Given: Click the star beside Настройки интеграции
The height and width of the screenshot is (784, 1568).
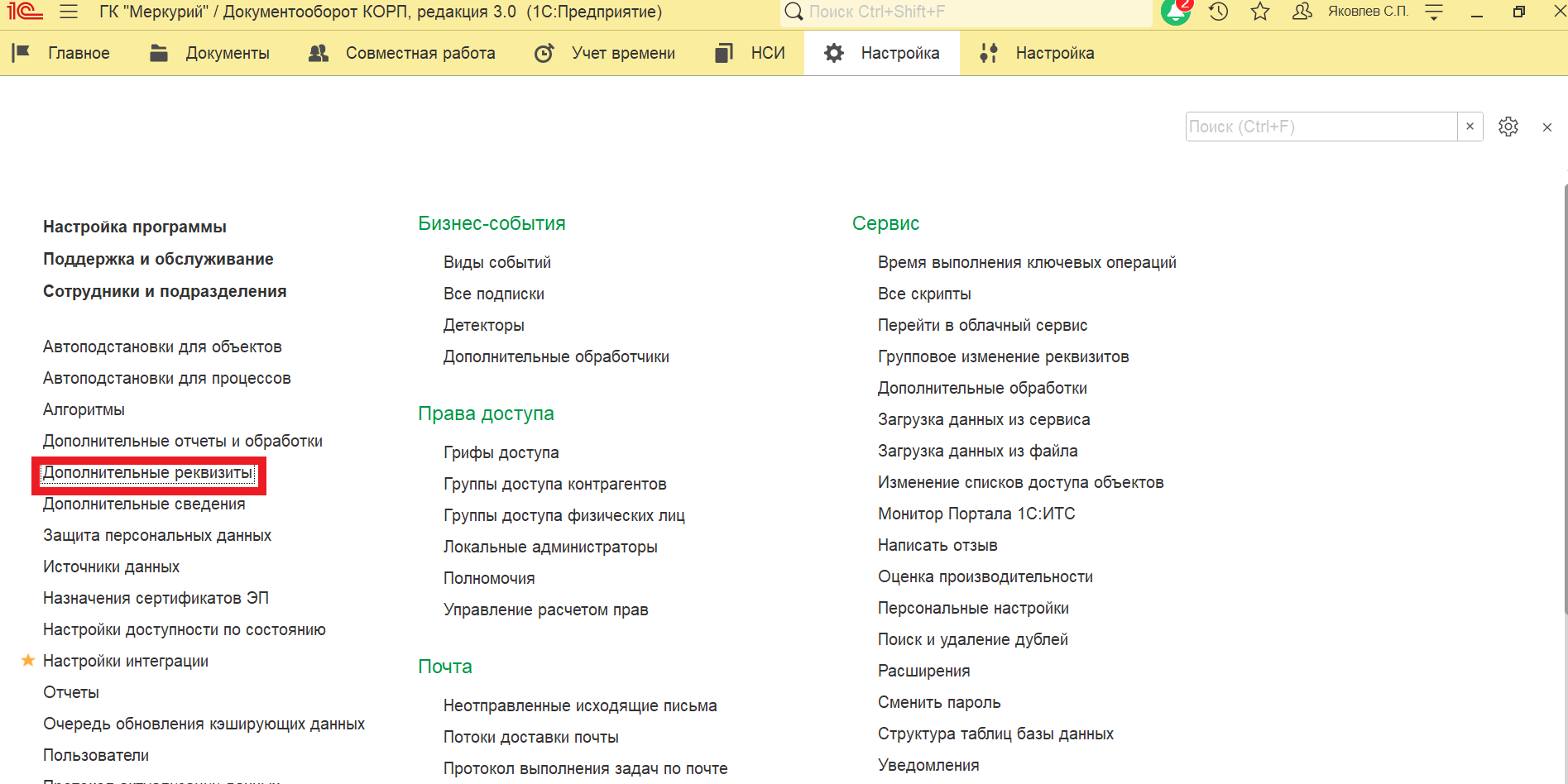Looking at the screenshot, I should 28,660.
